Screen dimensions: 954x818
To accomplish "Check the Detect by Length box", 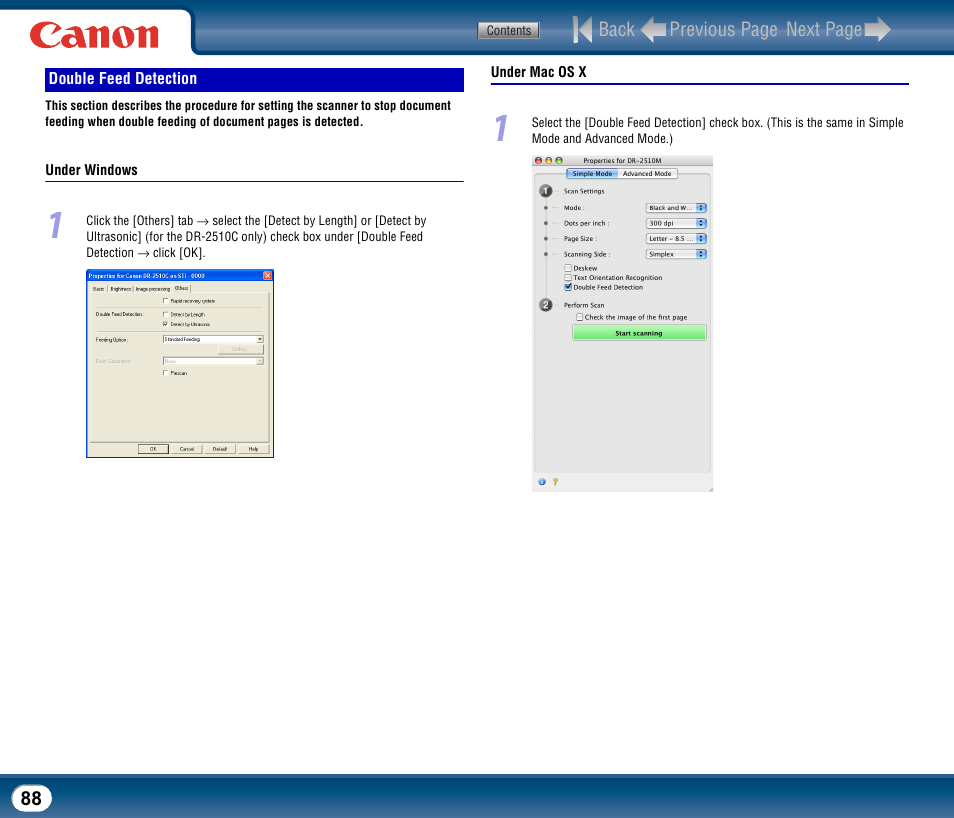I will 165,315.
